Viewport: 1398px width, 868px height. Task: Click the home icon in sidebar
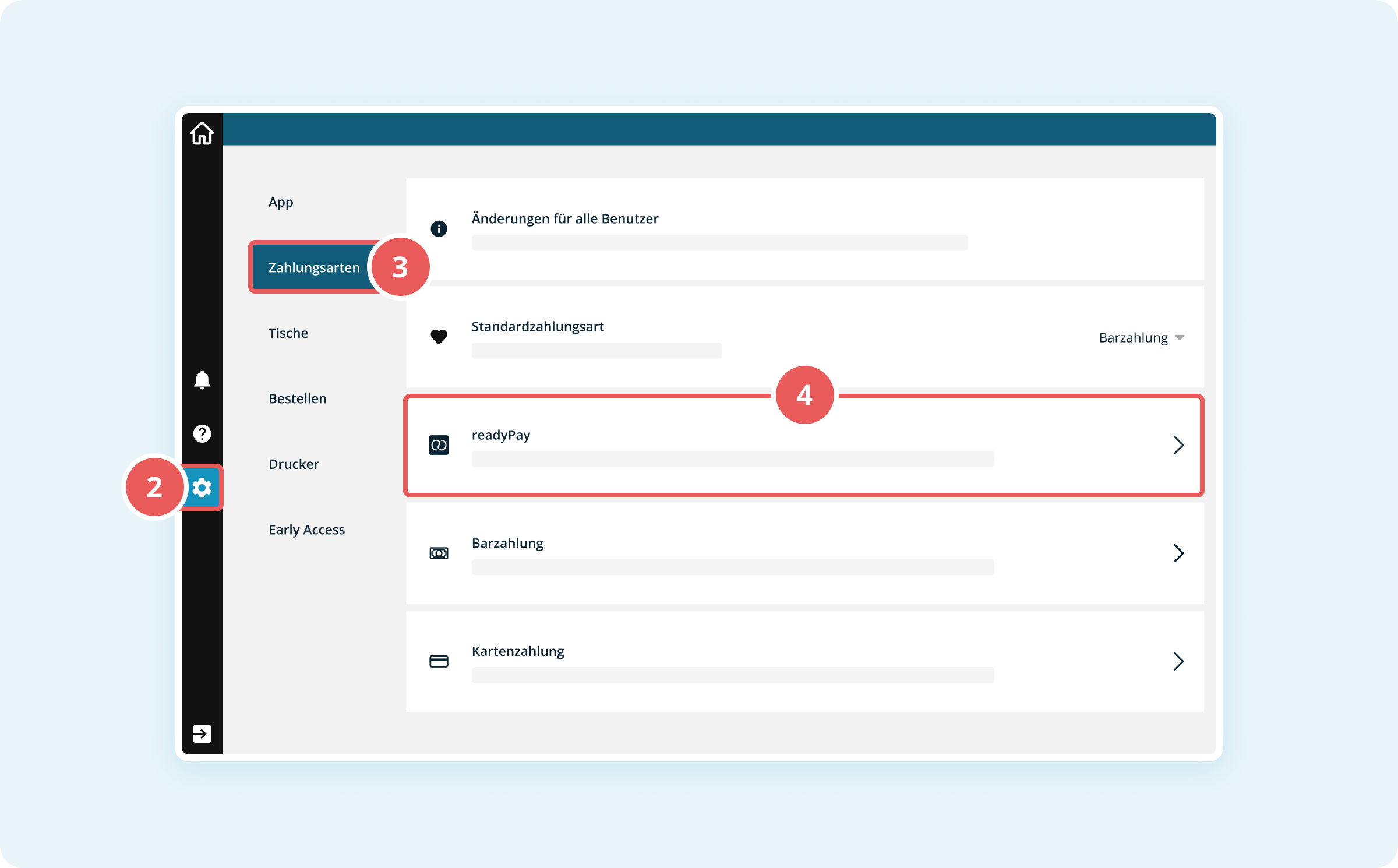pyautogui.click(x=202, y=133)
